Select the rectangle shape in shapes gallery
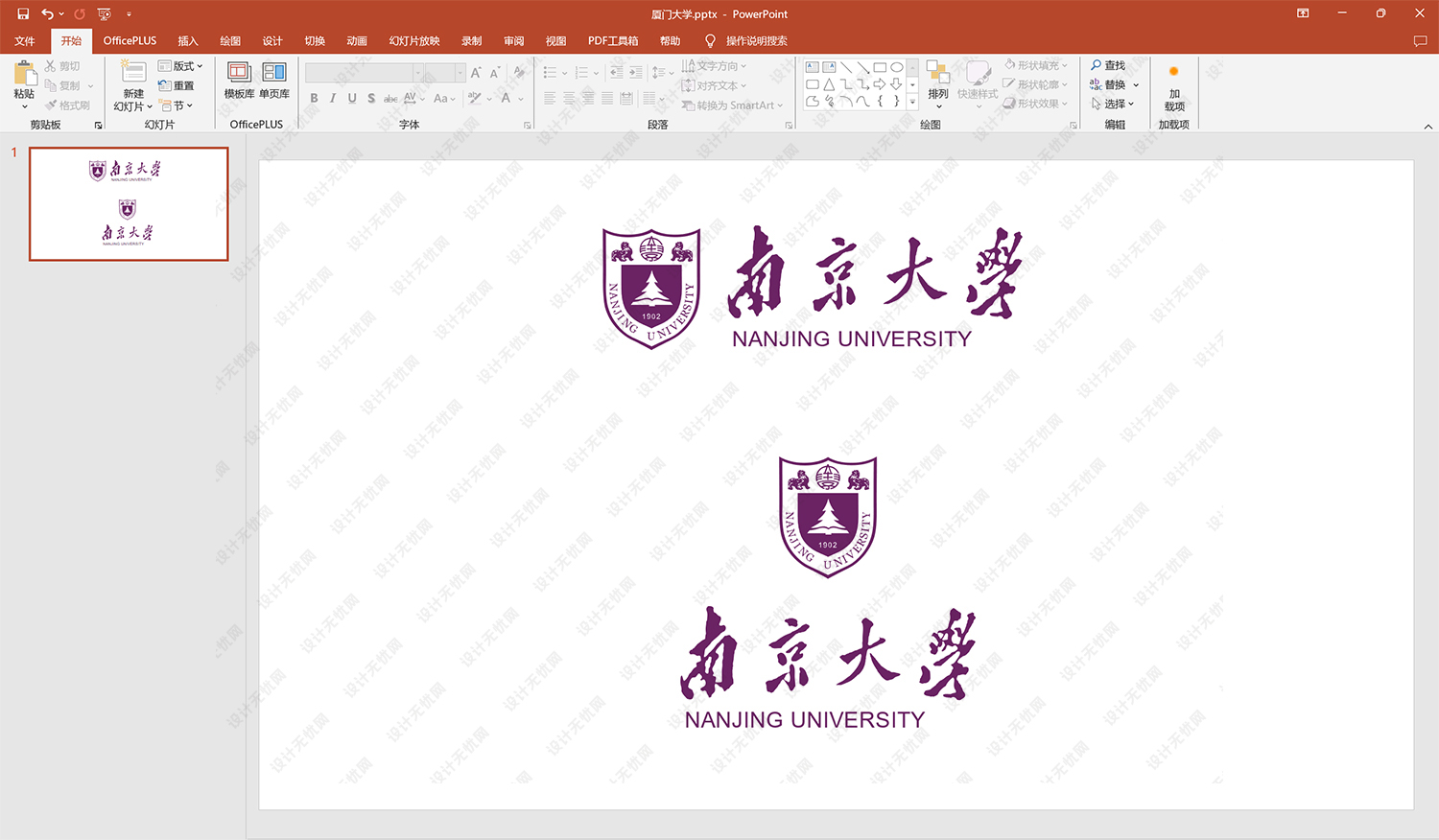Image resolution: width=1439 pixels, height=840 pixels. pos(880,67)
